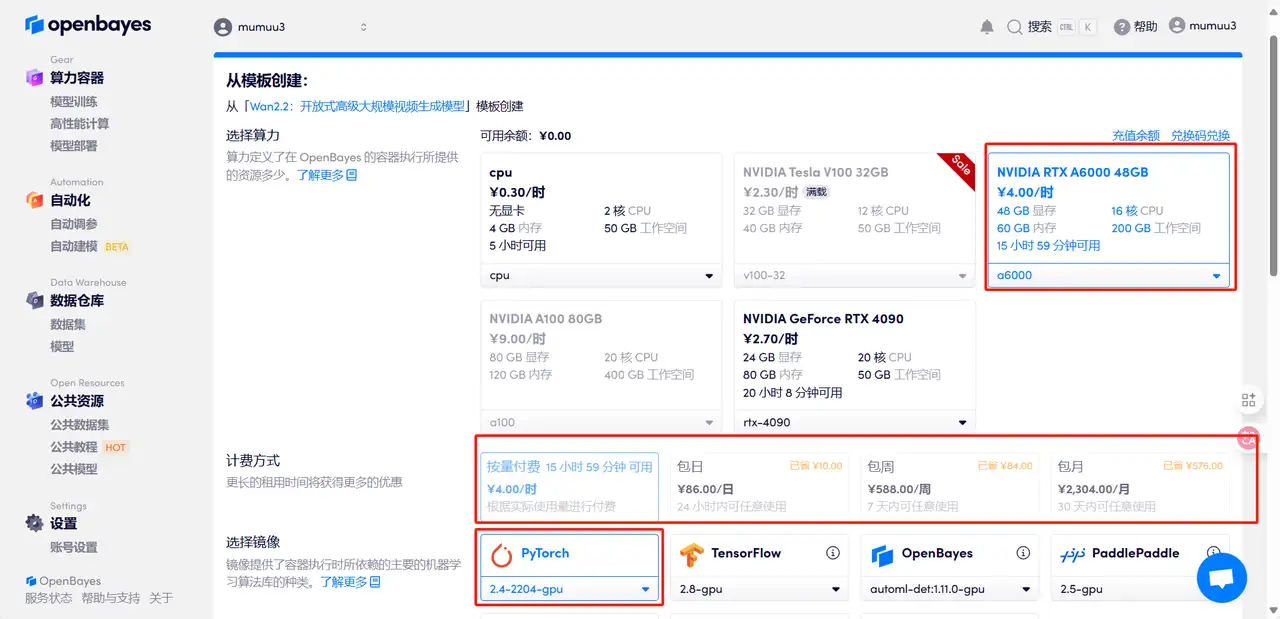
Task: Open TensorFlow version 2.8-gpu dropdown
Action: click(x=760, y=589)
